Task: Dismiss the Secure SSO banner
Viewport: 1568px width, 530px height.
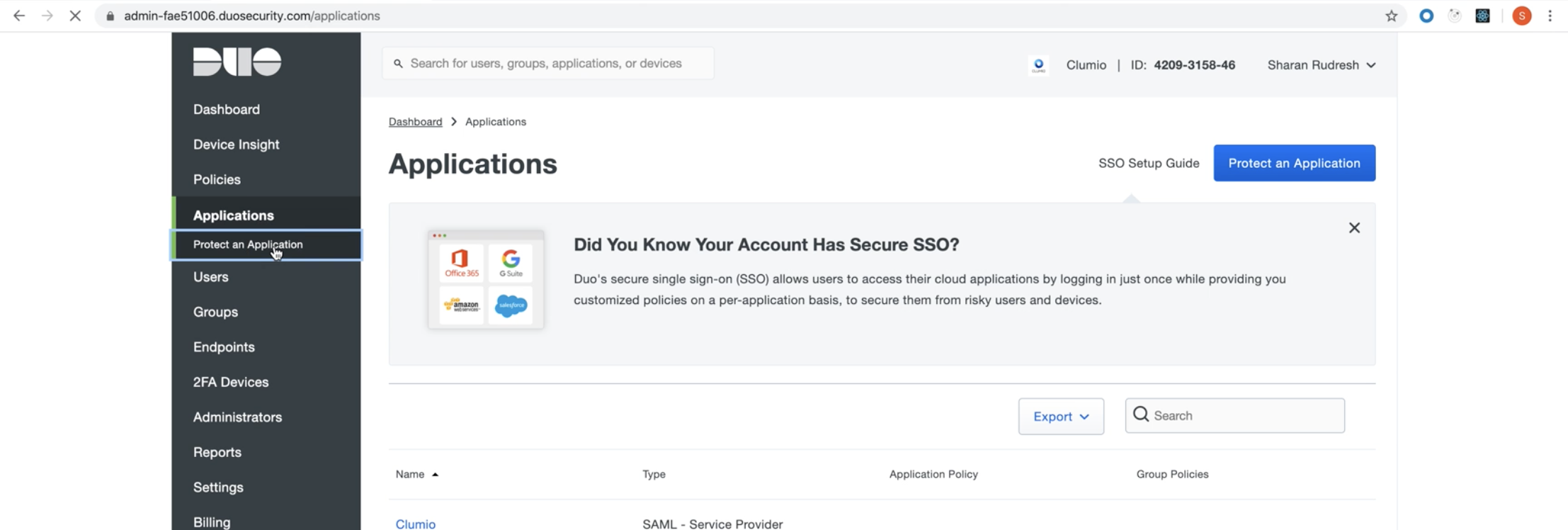Action: (1353, 227)
